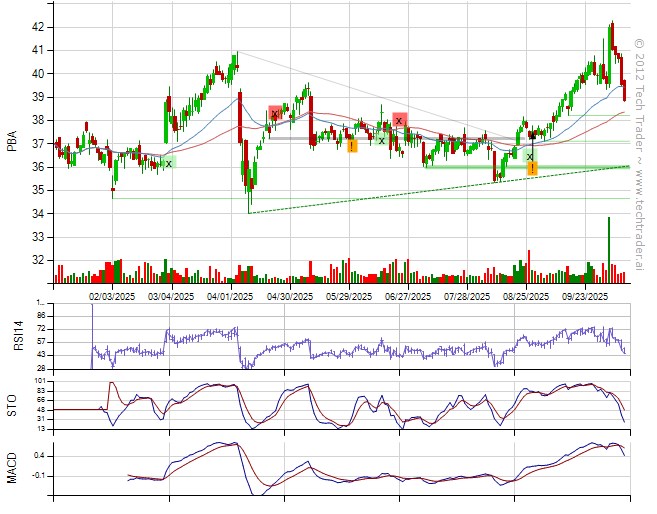Click the green x marker near 03/04/2025

pos(168,163)
